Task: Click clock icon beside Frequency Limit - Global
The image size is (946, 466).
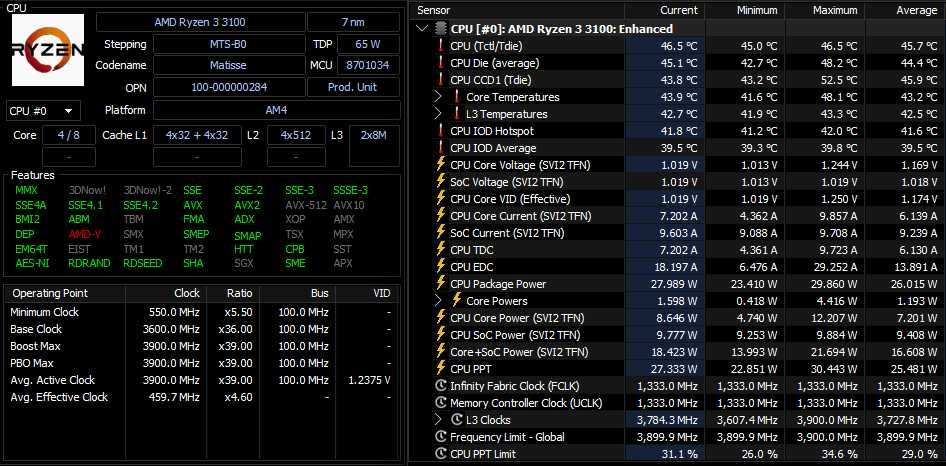Action: point(440,436)
